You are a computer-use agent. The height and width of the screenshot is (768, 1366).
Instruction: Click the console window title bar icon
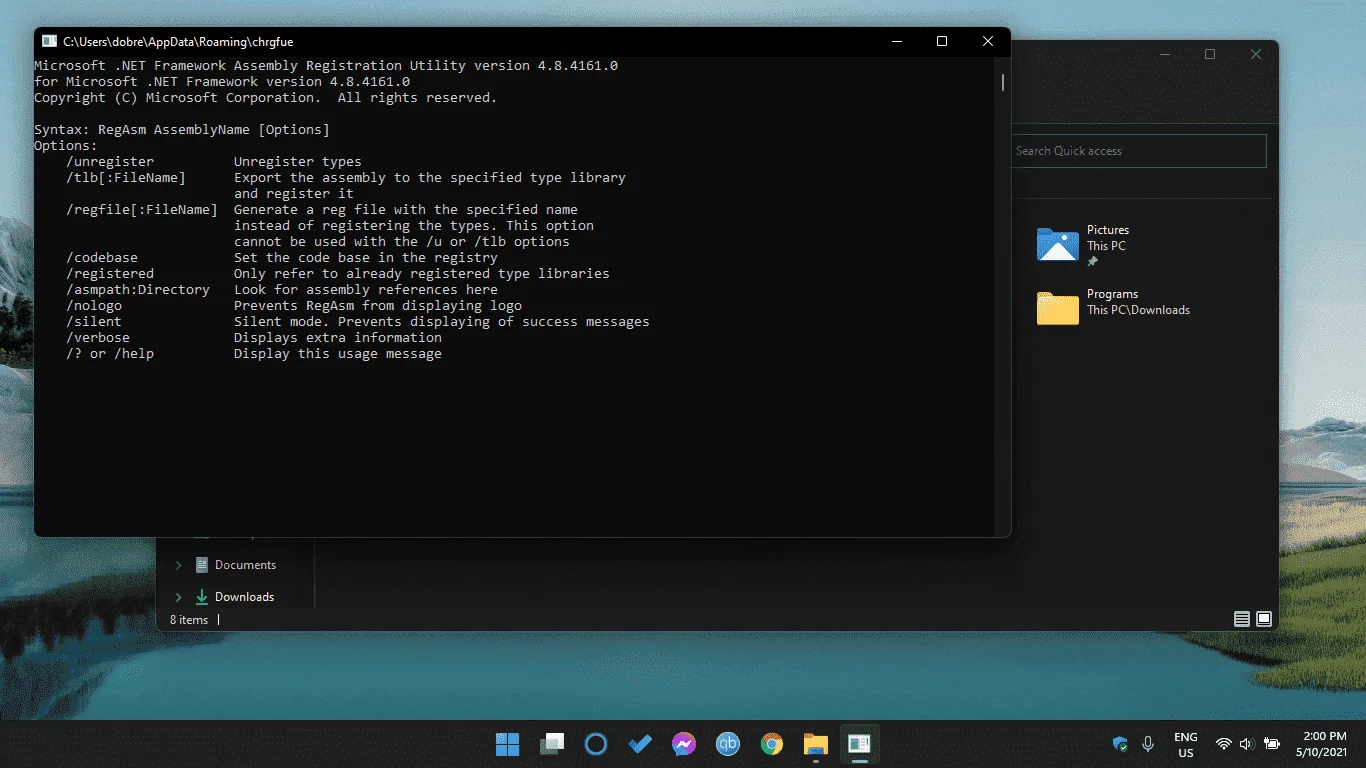(x=49, y=41)
